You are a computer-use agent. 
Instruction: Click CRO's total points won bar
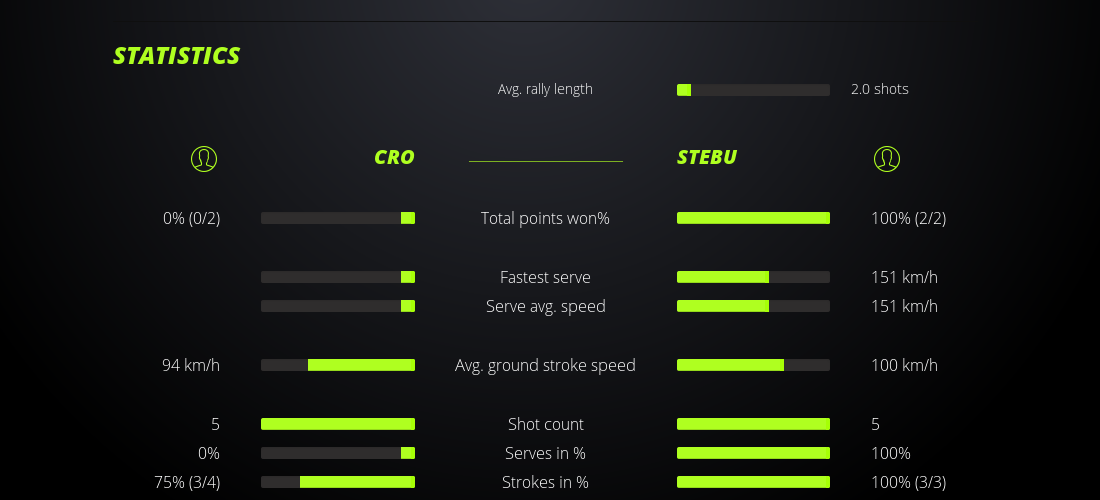(x=338, y=218)
